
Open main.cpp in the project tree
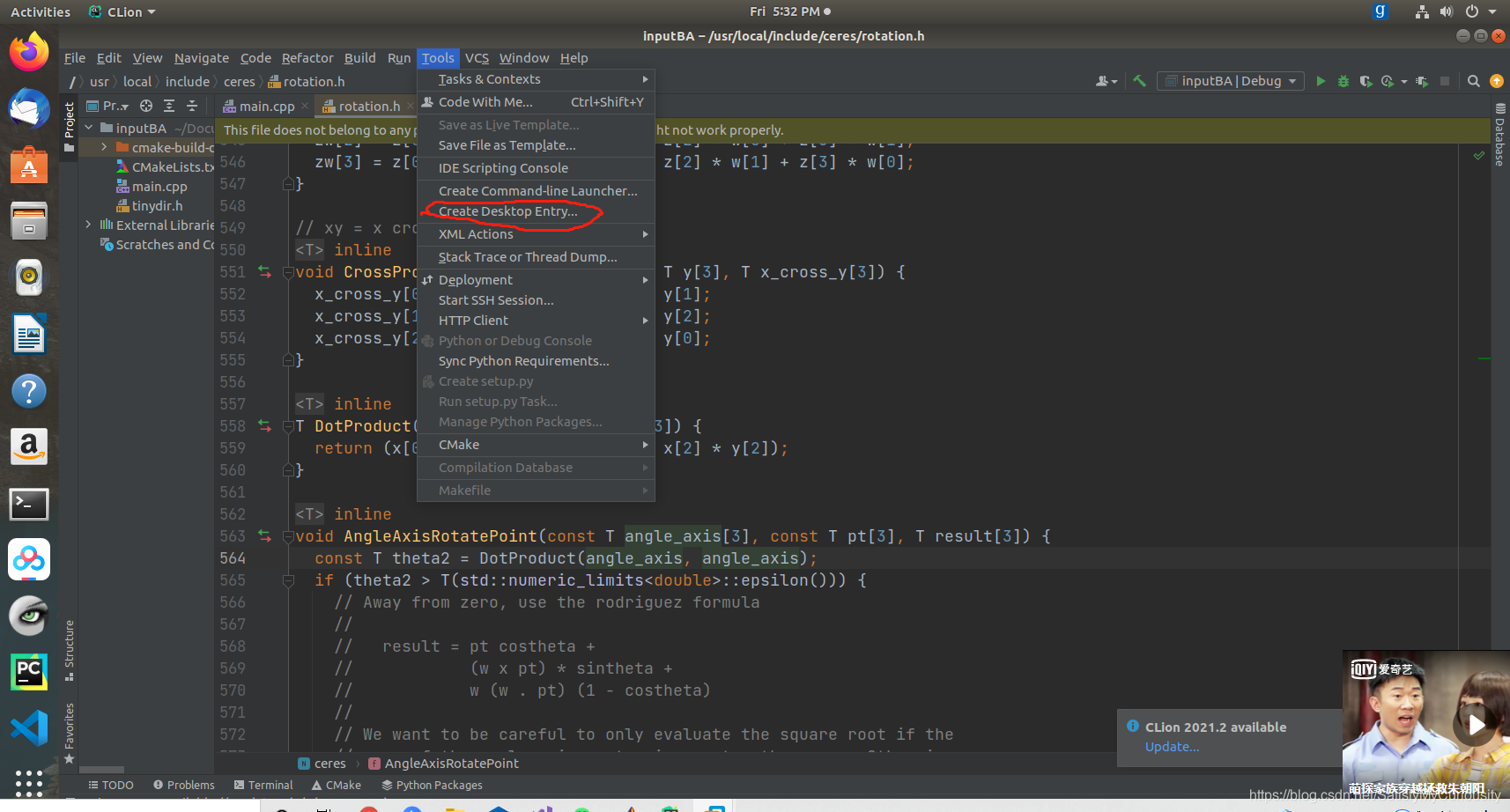click(159, 187)
